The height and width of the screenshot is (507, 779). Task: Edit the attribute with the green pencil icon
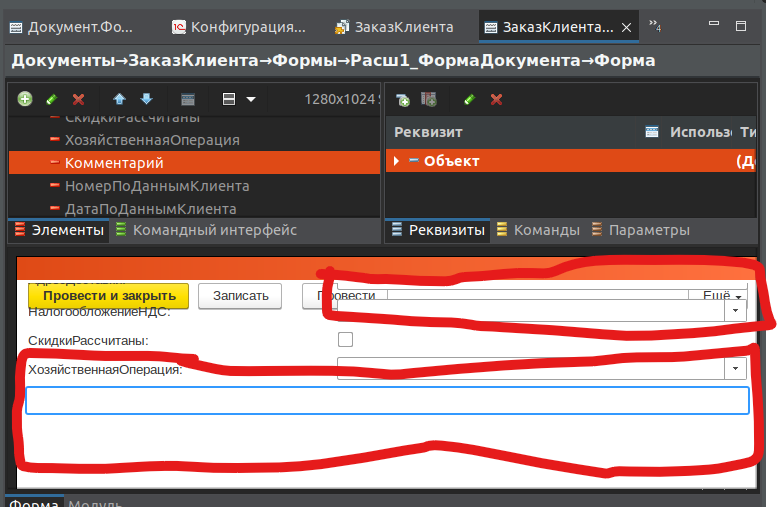(x=469, y=99)
